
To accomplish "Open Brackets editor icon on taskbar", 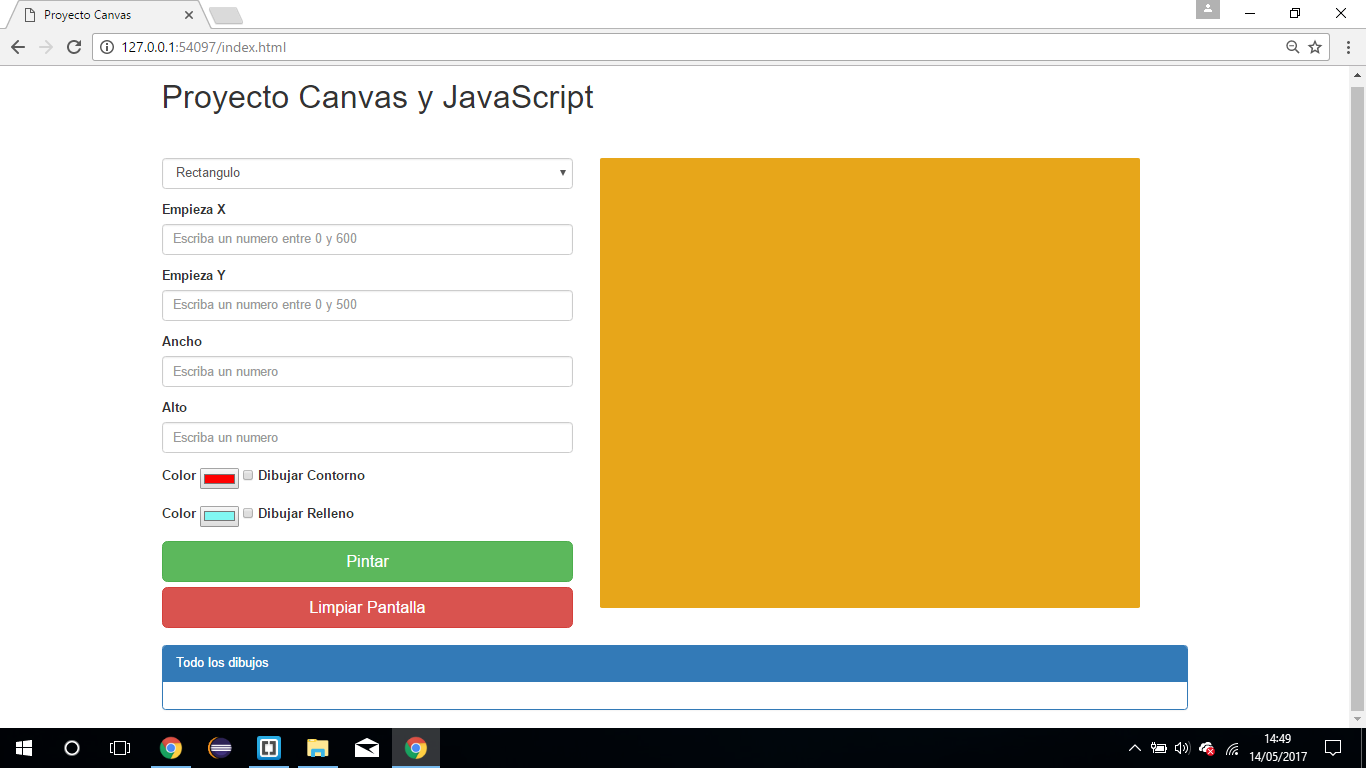I will (269, 748).
